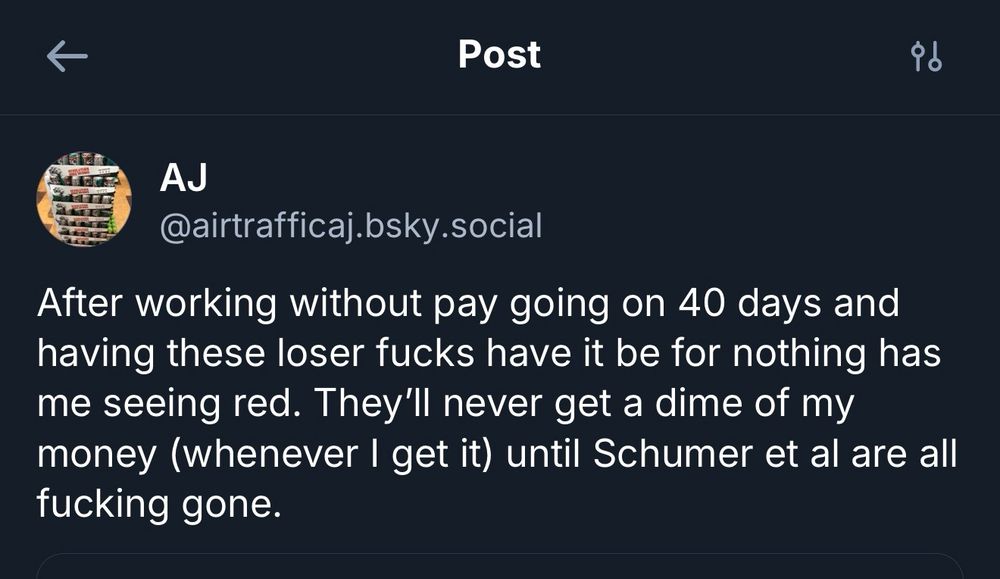The image size is (1000, 579).
Task: Tap the "Post" header title
Action: coord(499,55)
